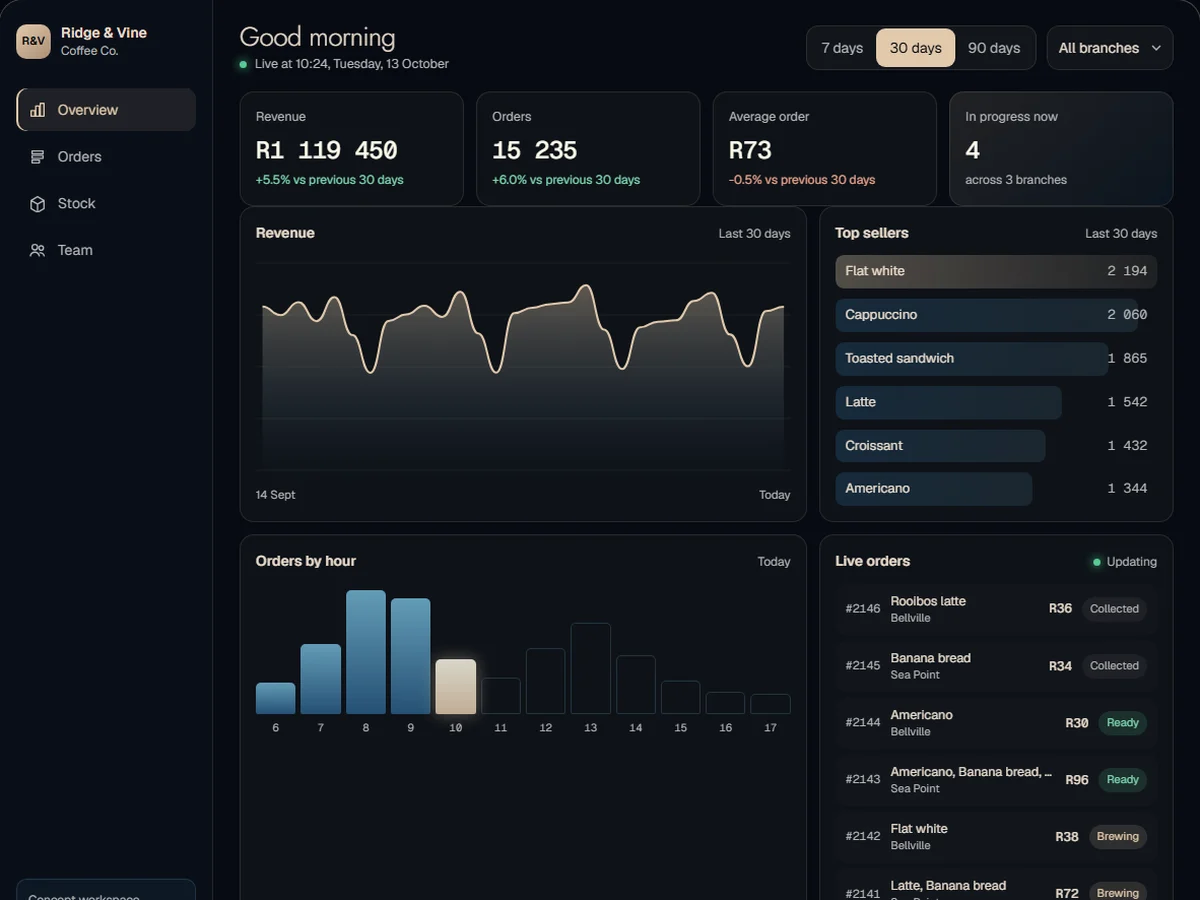Open order #2146 Rooibos latte
The width and height of the screenshot is (1200, 900).
click(996, 609)
